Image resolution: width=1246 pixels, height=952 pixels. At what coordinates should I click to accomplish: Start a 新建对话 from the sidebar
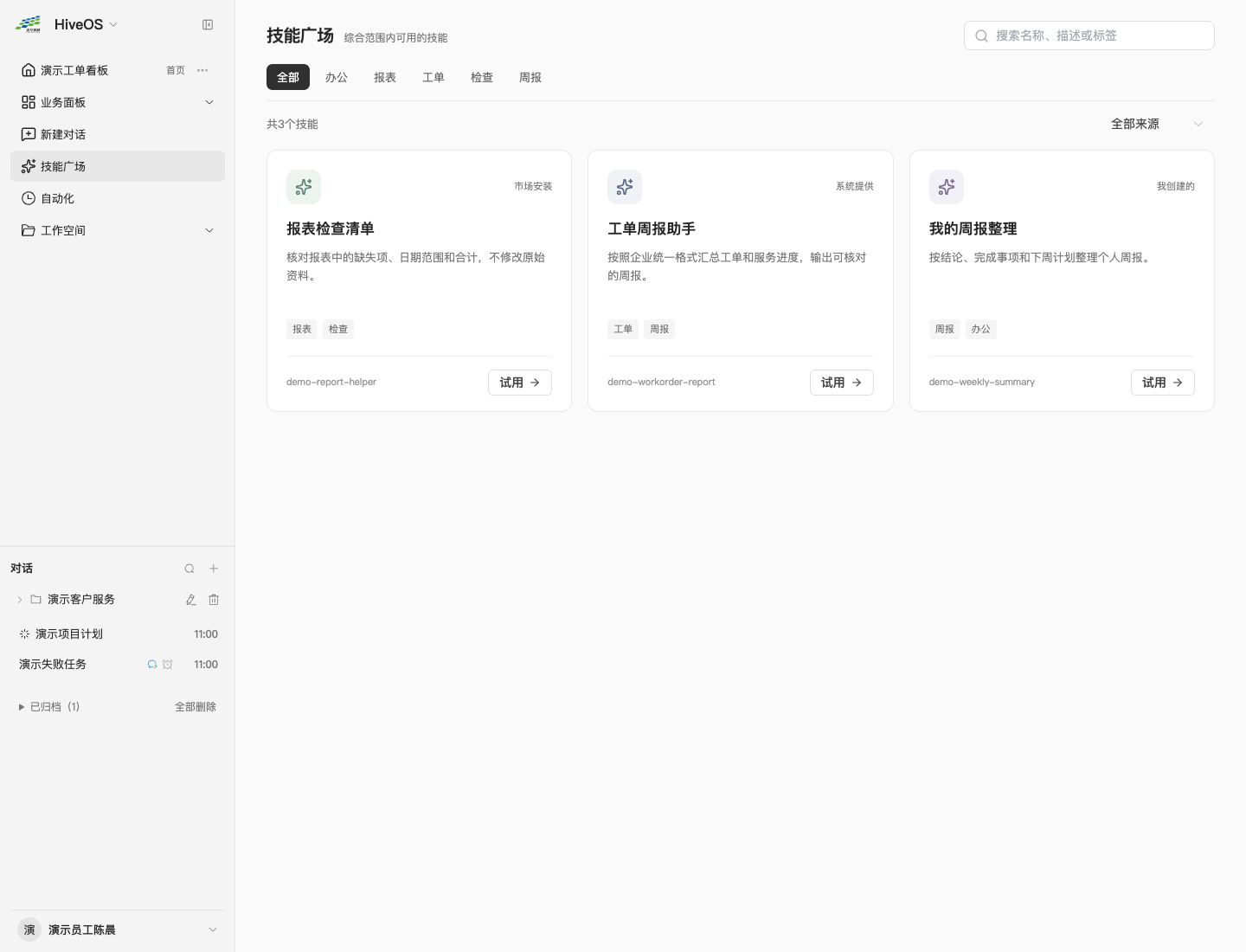(118, 134)
